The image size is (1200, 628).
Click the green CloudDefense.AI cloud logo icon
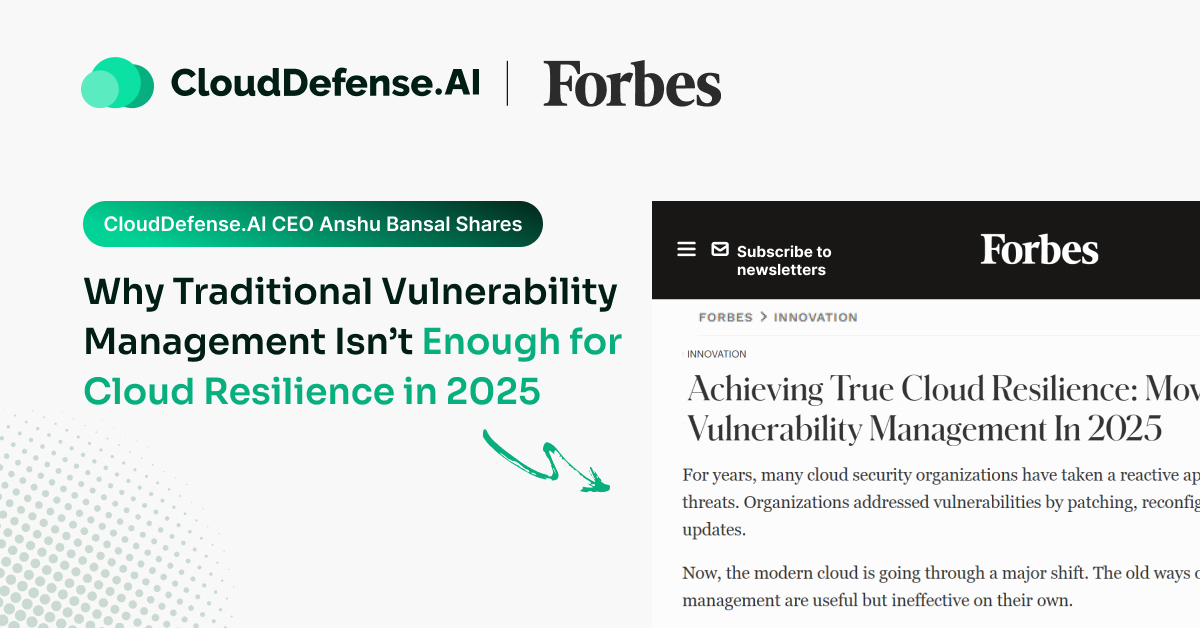117,84
